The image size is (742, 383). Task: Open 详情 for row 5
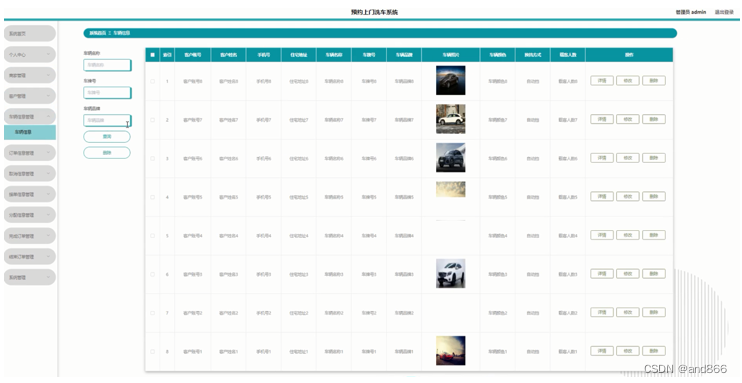pos(602,235)
